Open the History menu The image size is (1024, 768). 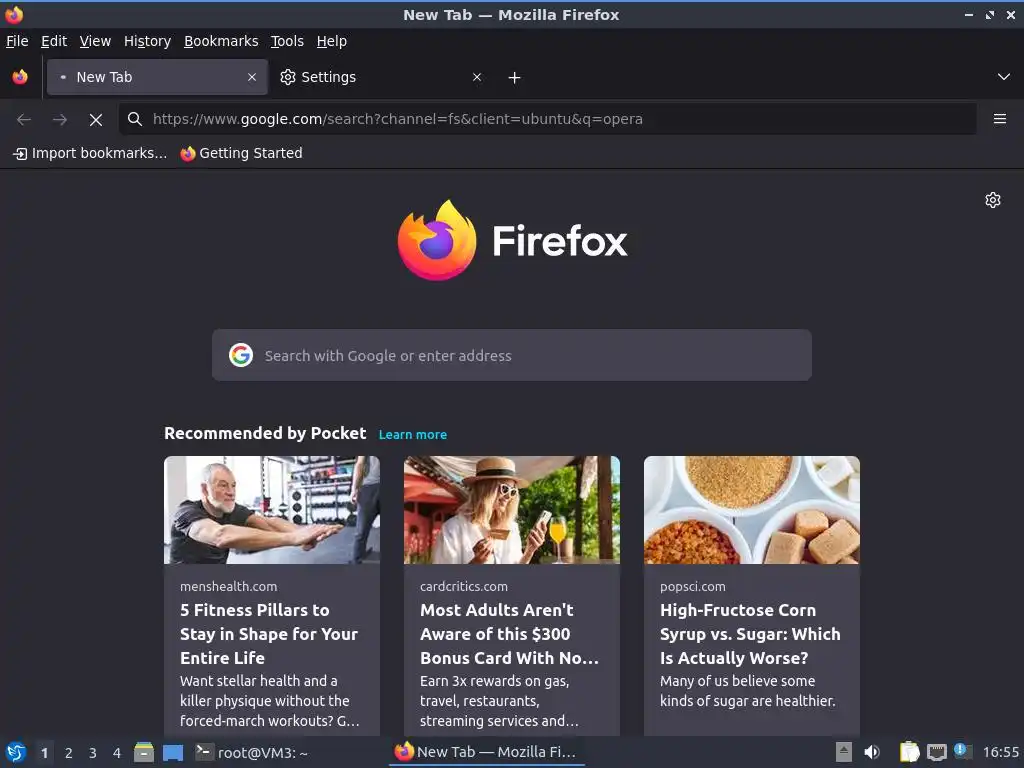(147, 41)
